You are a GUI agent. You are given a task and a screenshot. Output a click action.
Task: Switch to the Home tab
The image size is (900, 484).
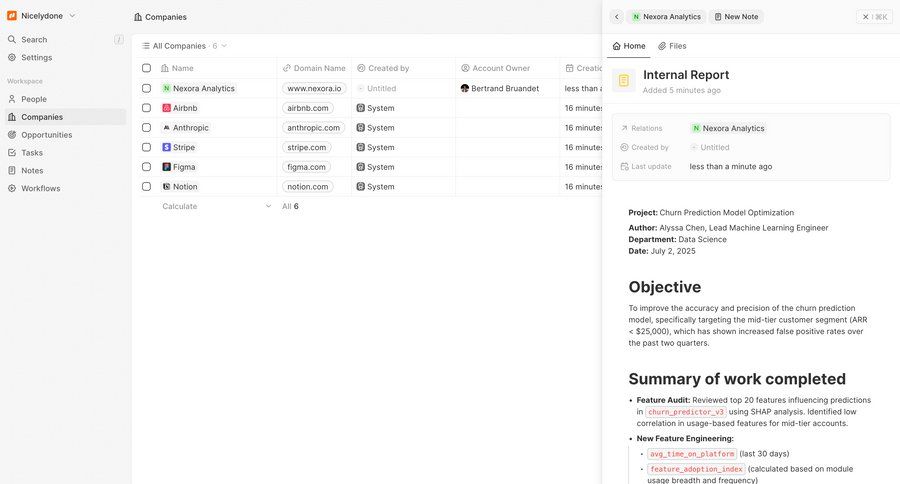coord(629,46)
